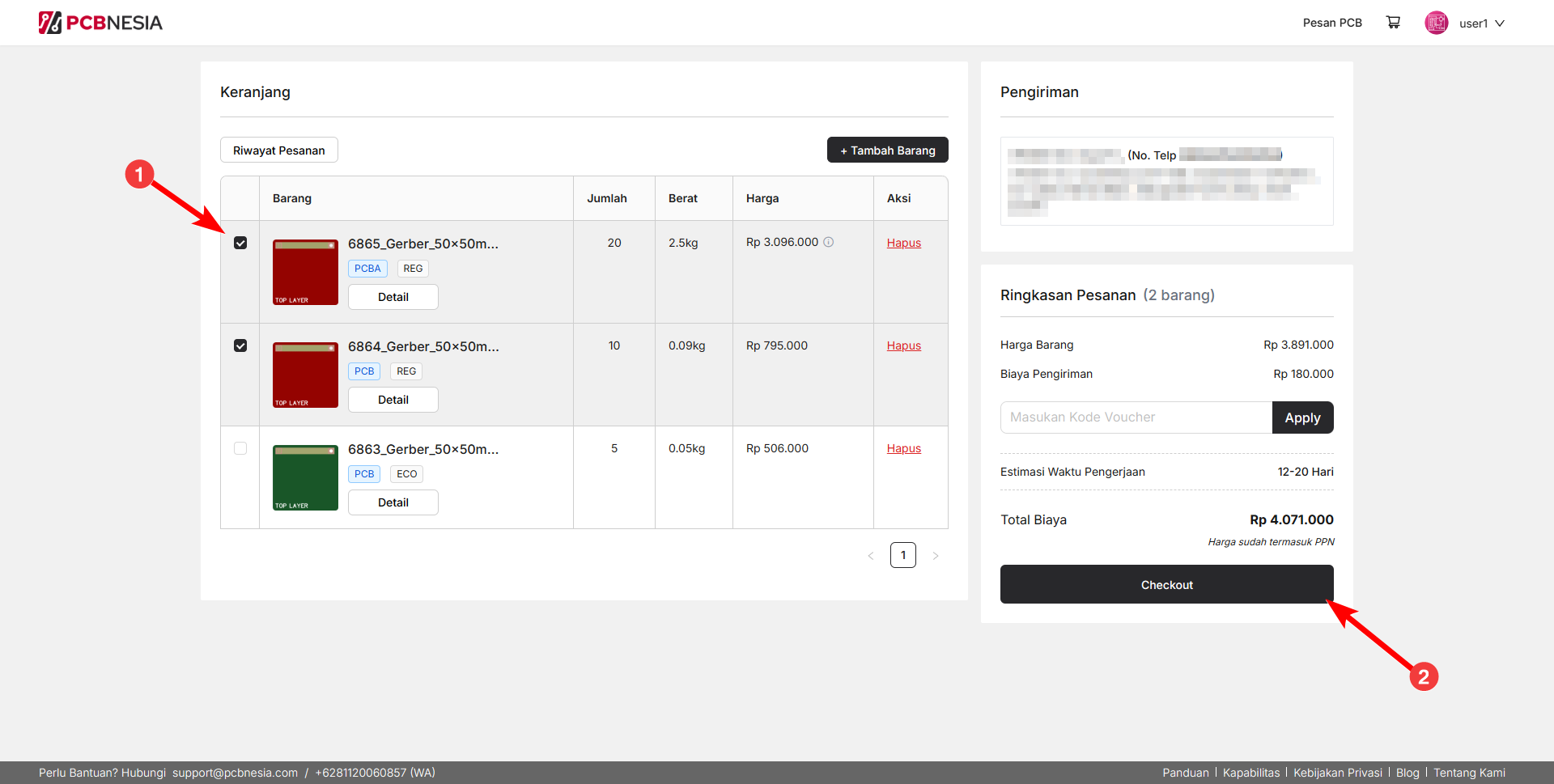Click Tambah Barang button

pos(888,150)
